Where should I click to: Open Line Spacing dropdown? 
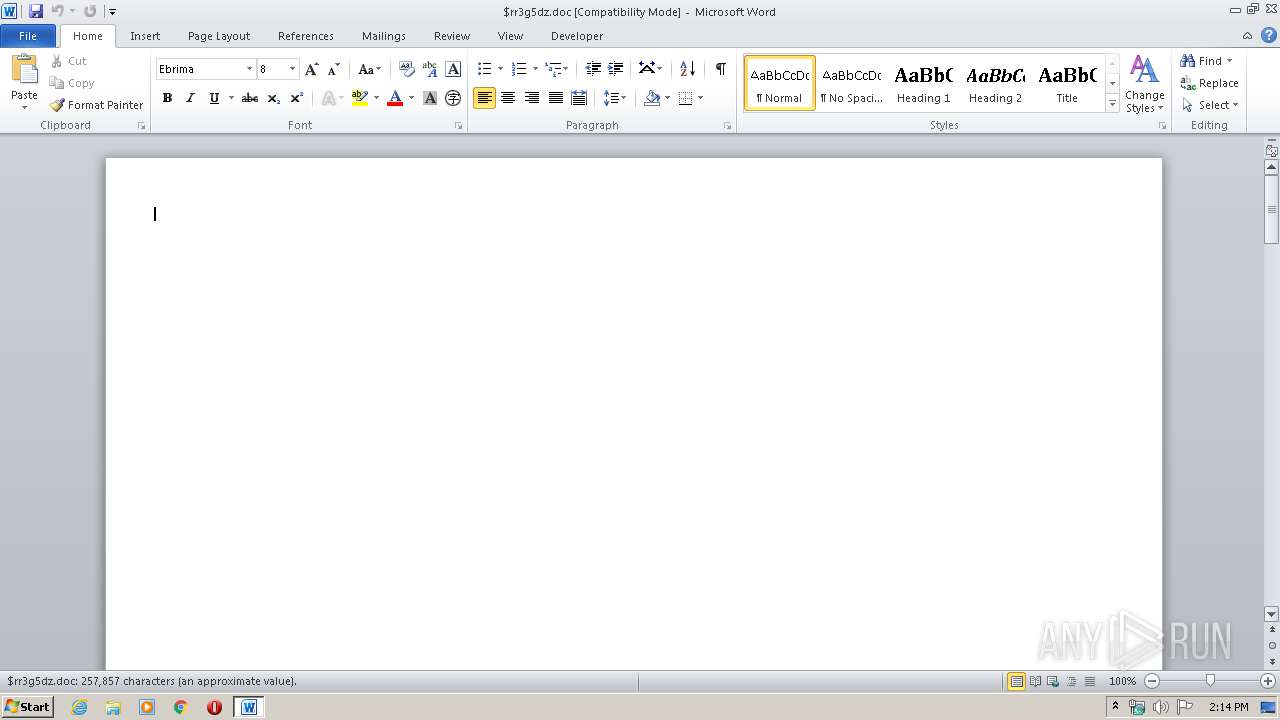tap(615, 98)
